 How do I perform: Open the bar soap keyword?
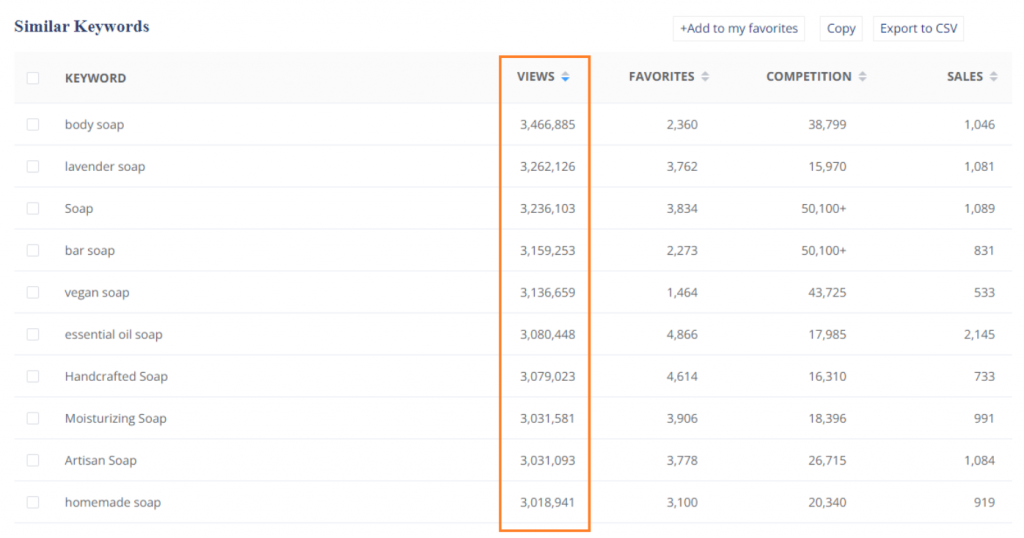coord(90,251)
